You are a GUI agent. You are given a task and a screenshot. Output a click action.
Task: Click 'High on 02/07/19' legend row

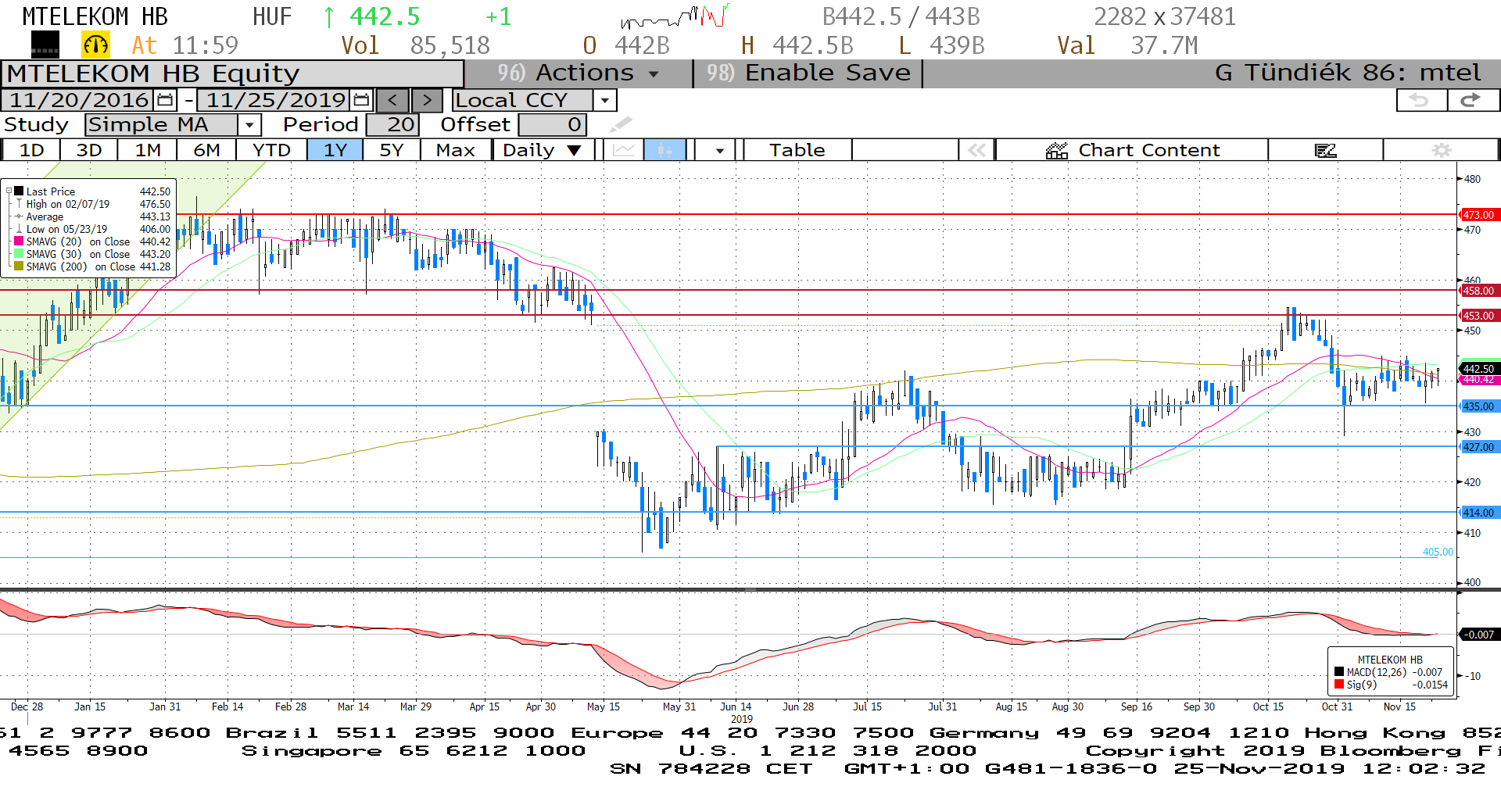tap(92, 204)
